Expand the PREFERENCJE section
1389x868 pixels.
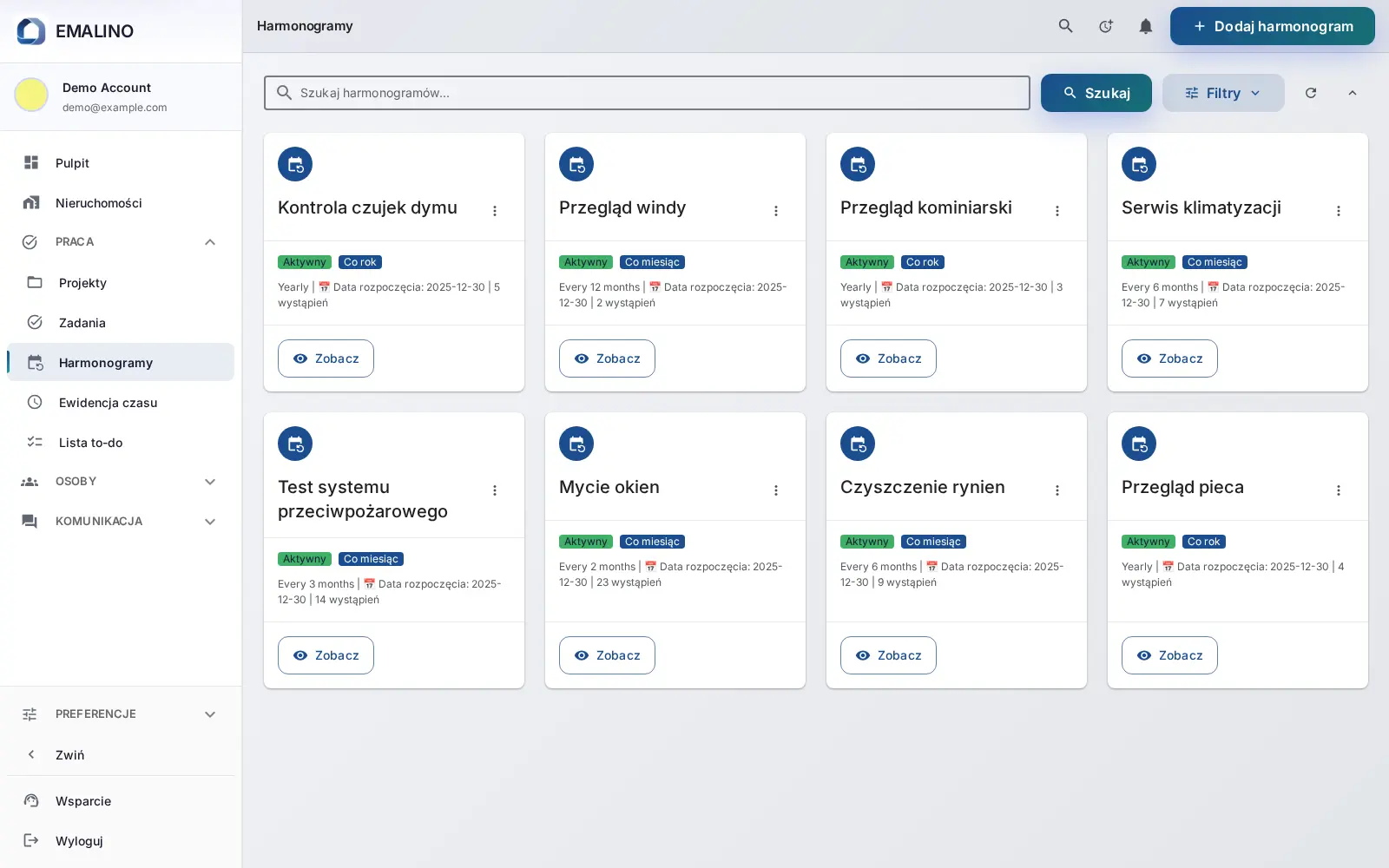pos(120,714)
